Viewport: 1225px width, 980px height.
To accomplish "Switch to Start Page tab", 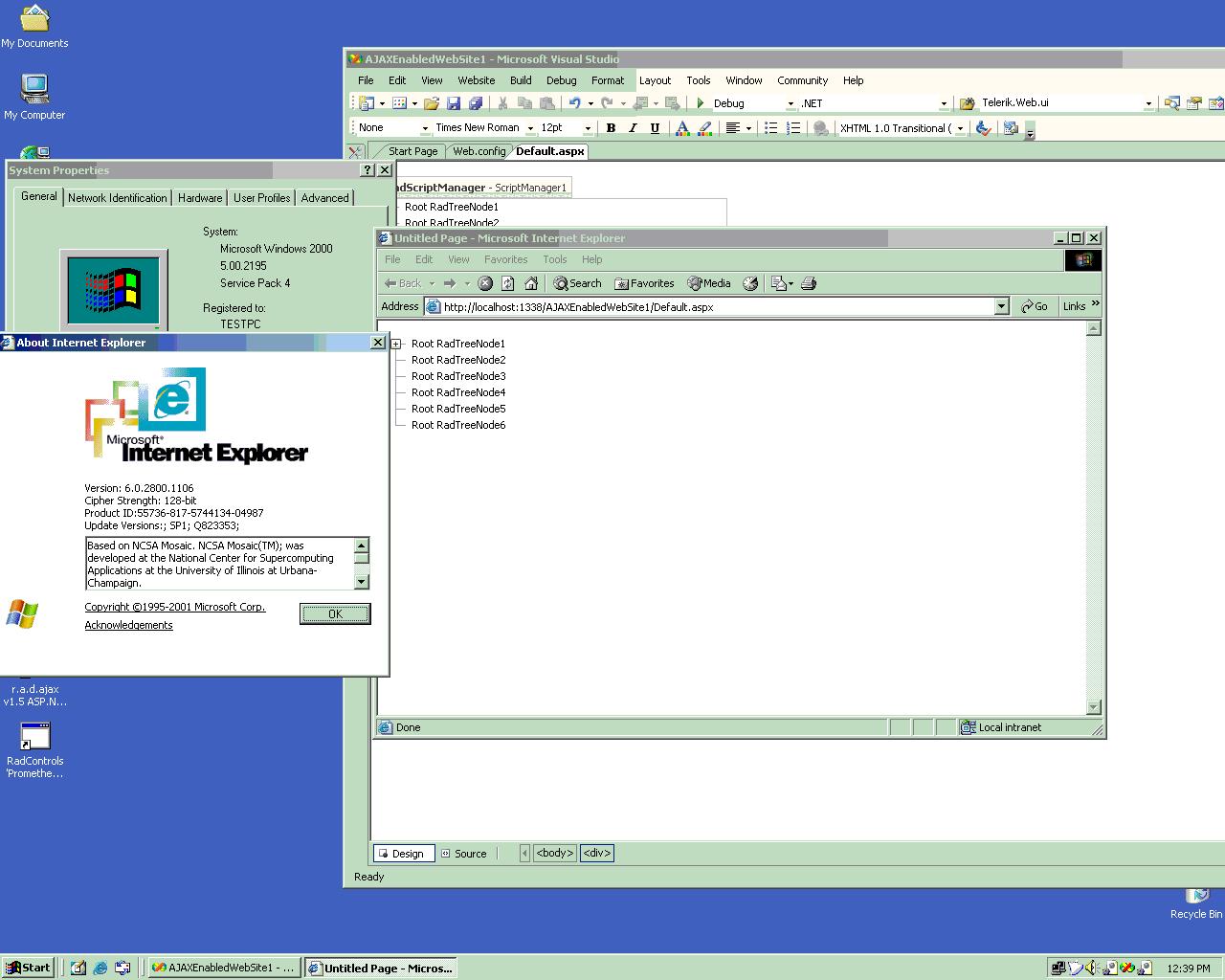I will (412, 151).
